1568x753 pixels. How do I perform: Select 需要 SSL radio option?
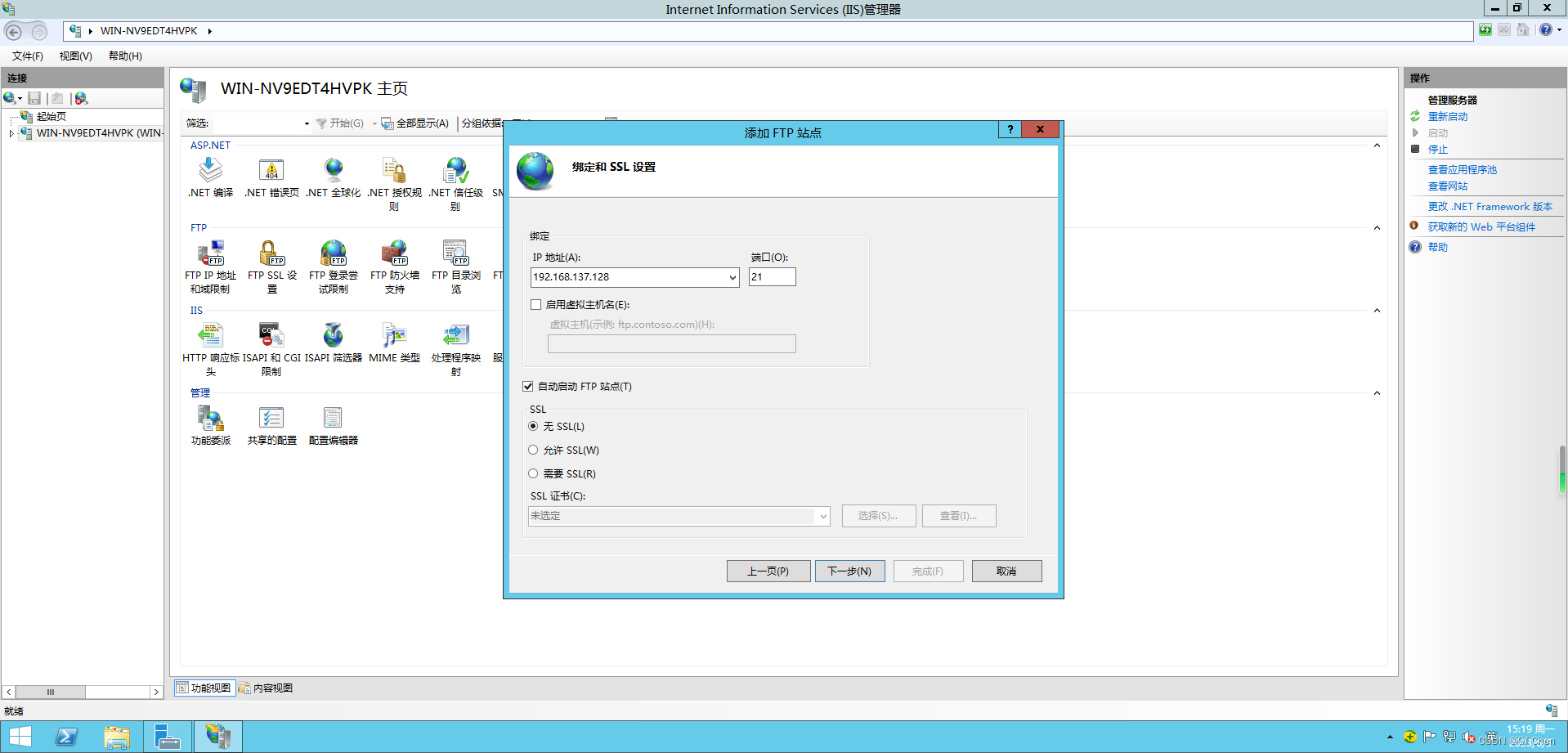pyautogui.click(x=533, y=474)
